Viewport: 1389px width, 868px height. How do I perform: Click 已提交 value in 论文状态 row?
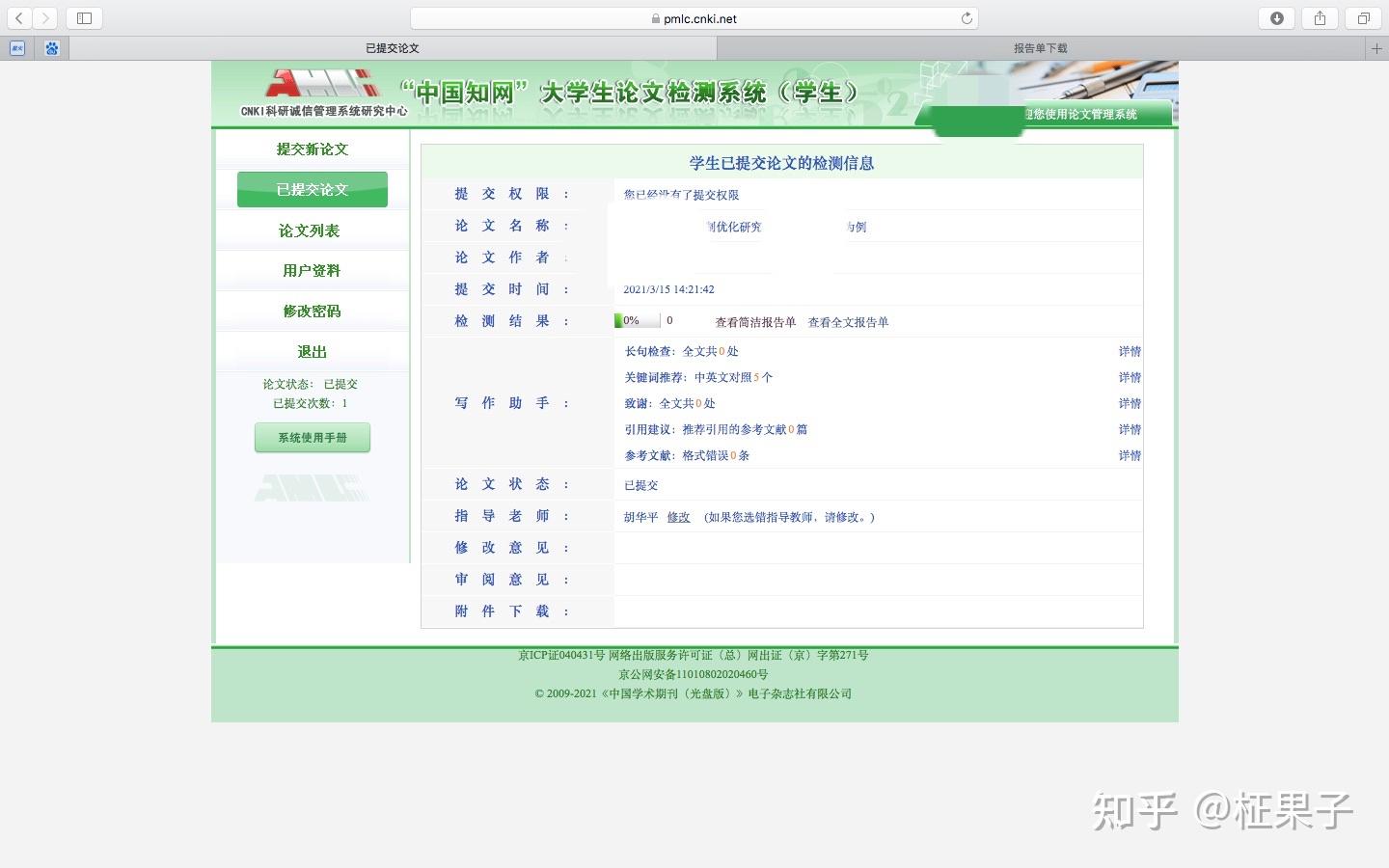click(640, 485)
